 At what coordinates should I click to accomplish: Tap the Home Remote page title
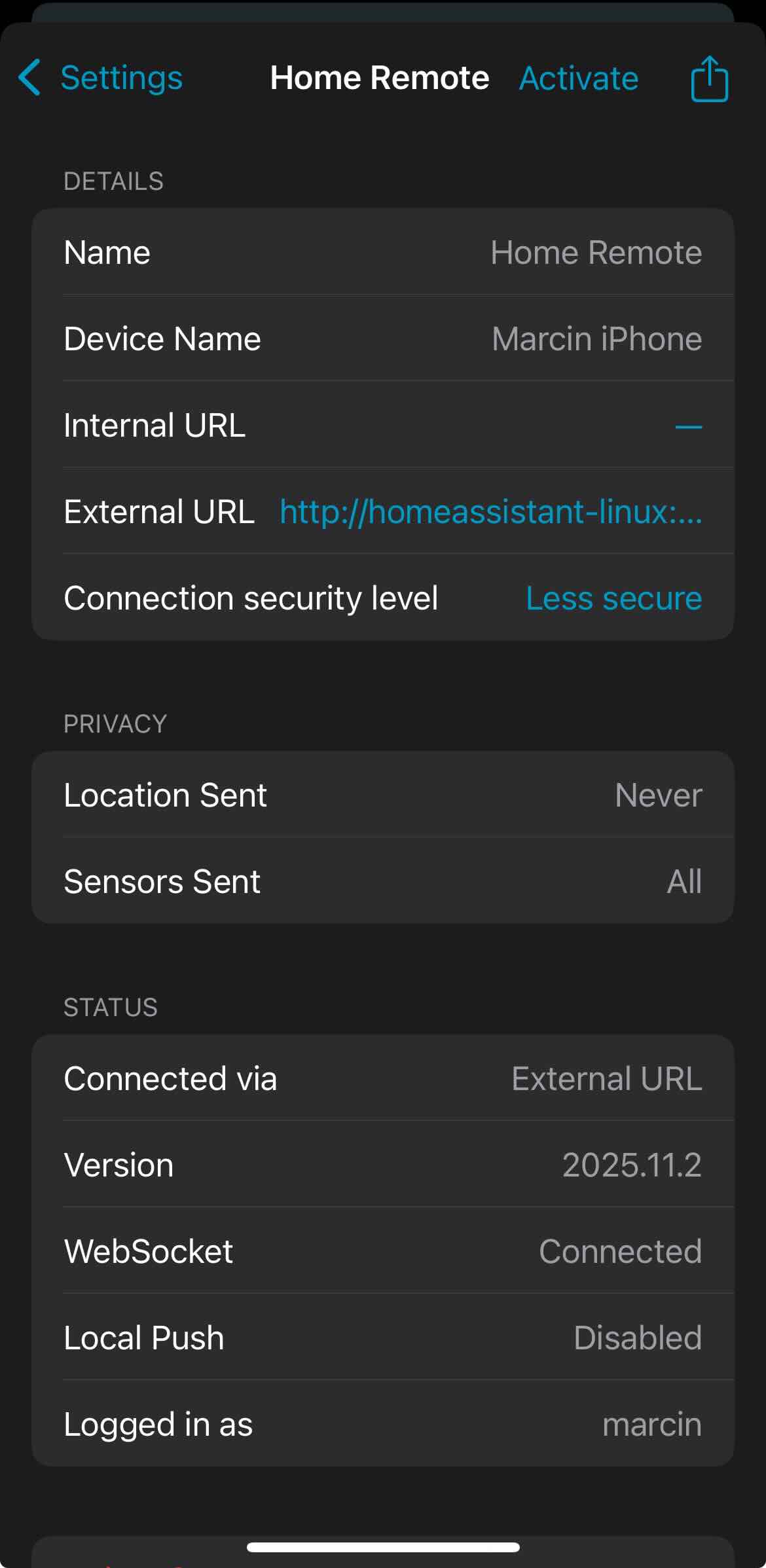click(380, 78)
